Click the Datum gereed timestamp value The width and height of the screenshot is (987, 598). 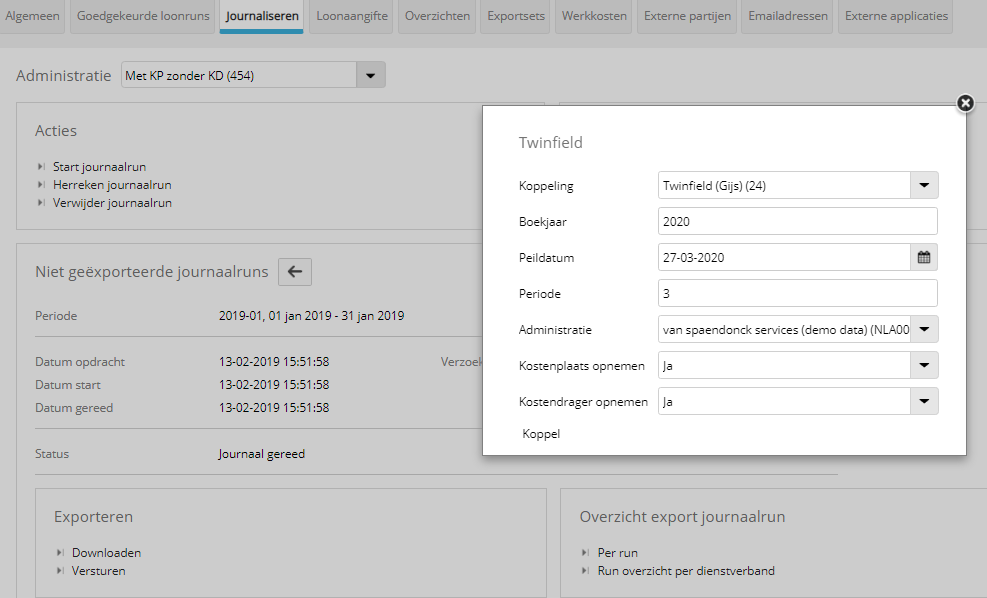[274, 408]
